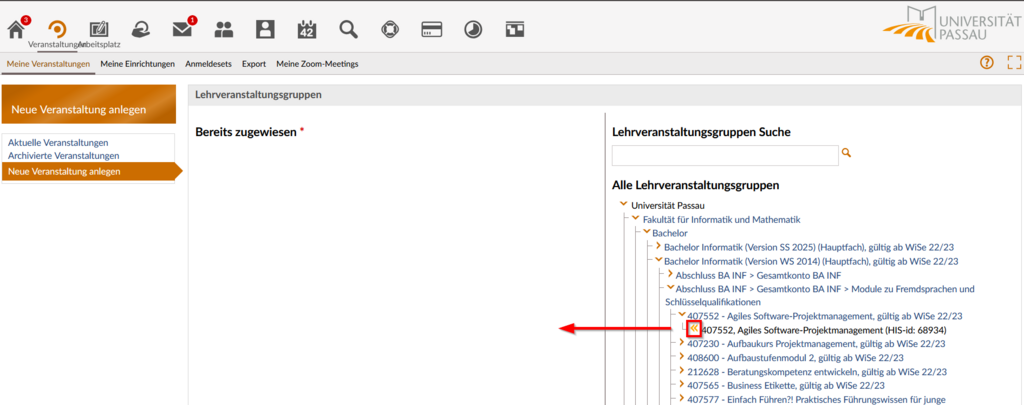Open 212628 - Beratungskompetenz entwickeln link

pyautogui.click(x=817, y=371)
